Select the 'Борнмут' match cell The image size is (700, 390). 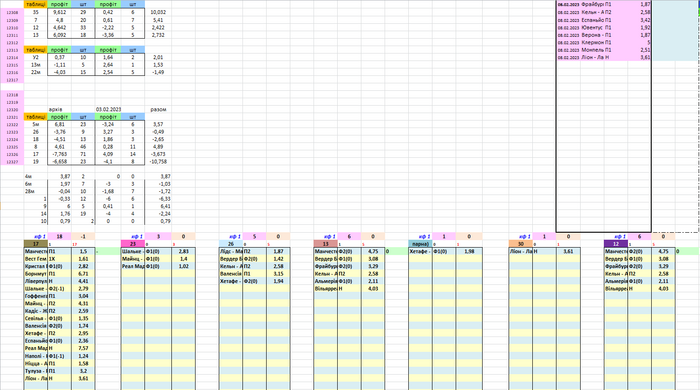pyautogui.click(x=36, y=274)
